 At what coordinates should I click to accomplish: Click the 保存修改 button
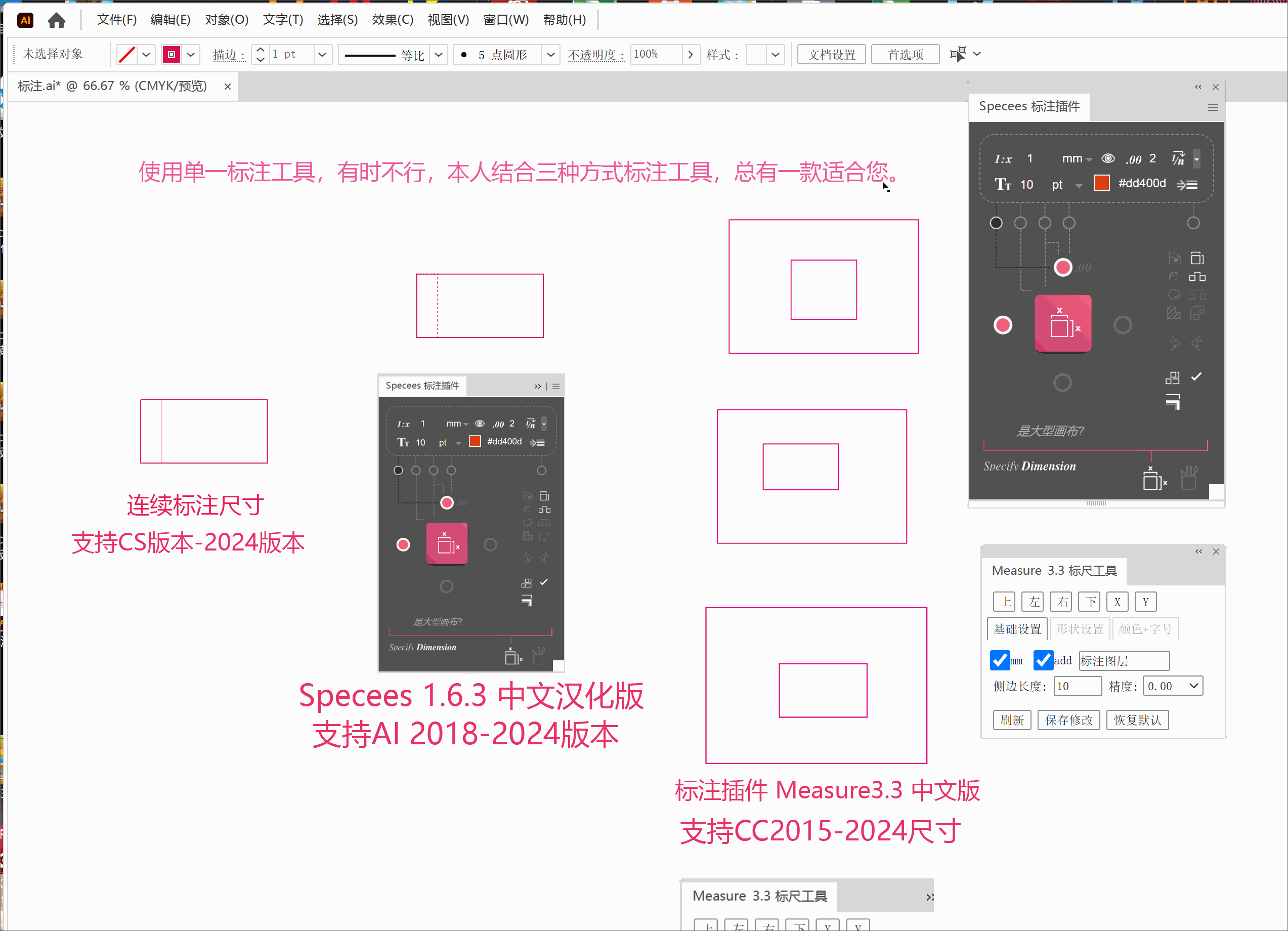coord(1069,721)
